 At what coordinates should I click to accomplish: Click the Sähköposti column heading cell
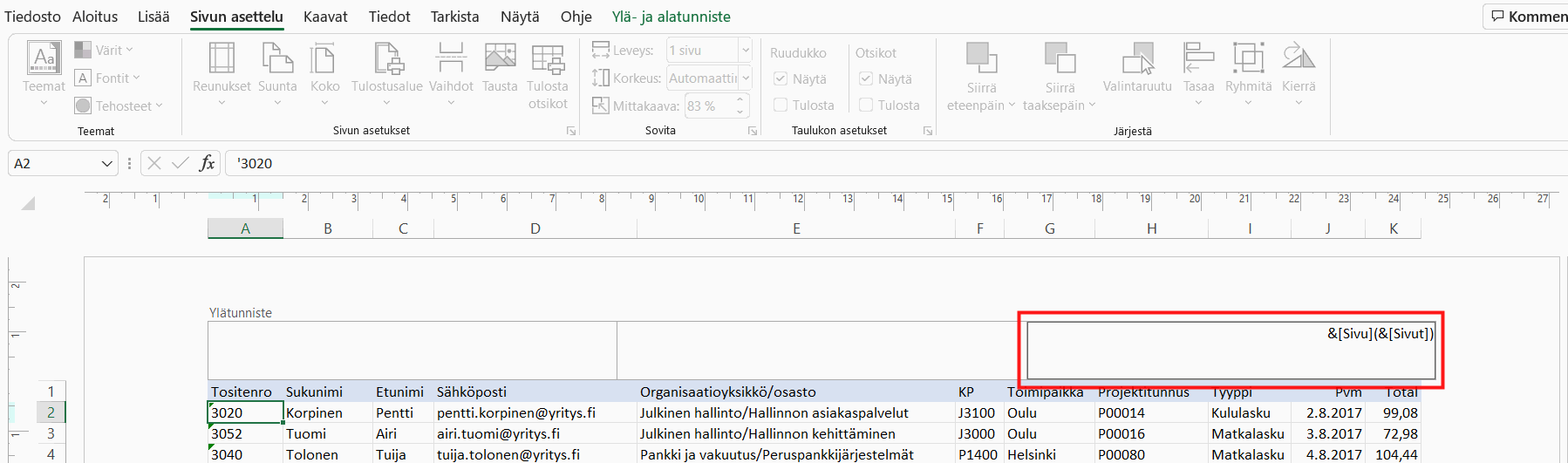click(535, 392)
